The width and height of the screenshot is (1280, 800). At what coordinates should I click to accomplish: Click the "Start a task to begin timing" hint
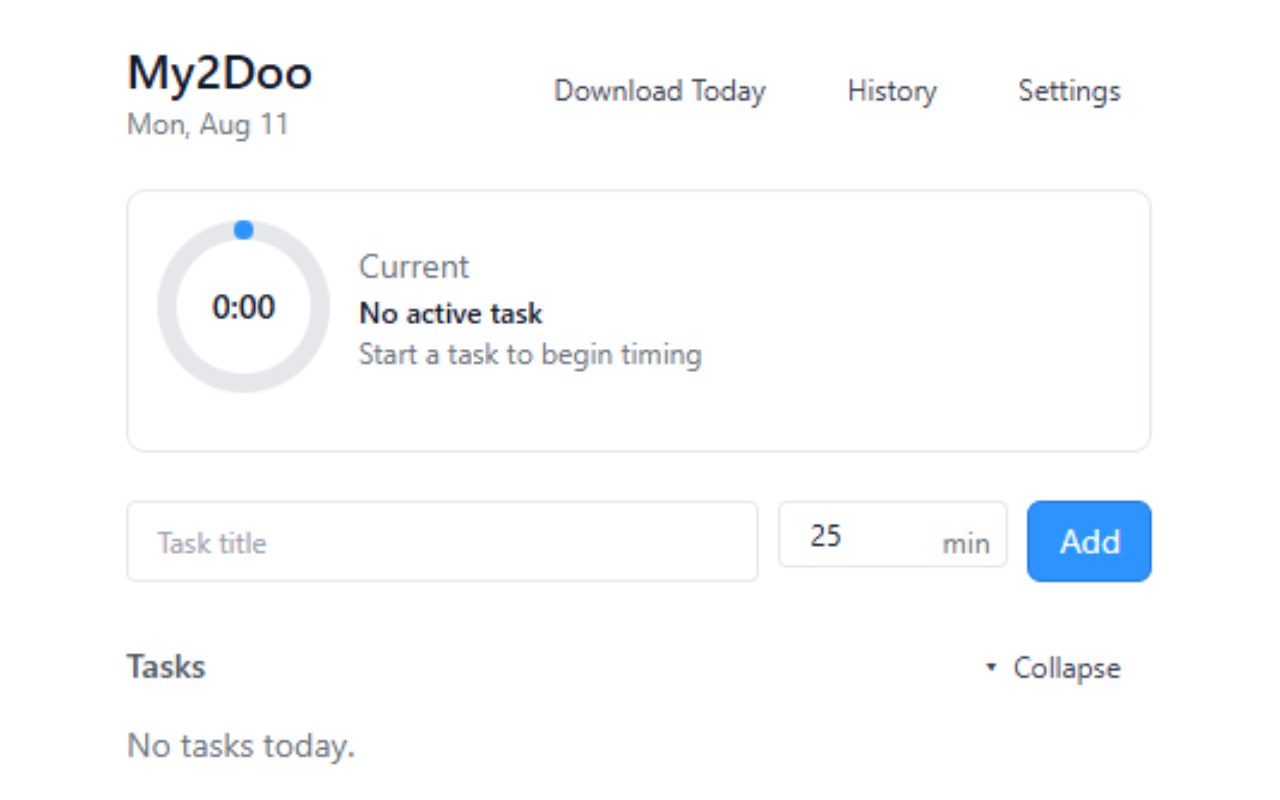530,354
